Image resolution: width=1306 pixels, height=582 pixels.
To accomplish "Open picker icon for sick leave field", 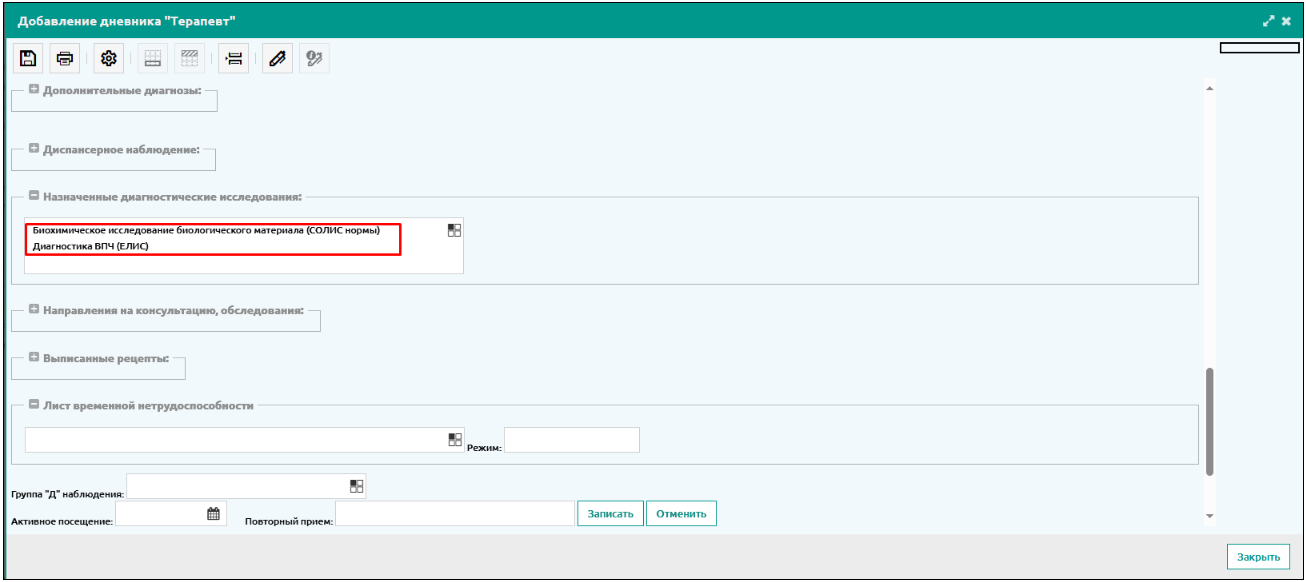I will 455,439.
